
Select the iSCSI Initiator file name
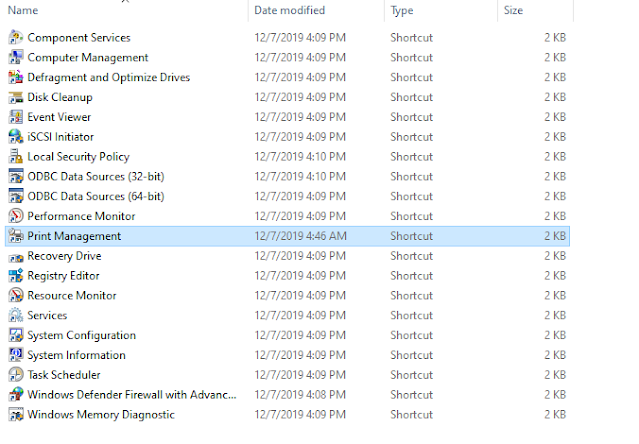[60, 137]
